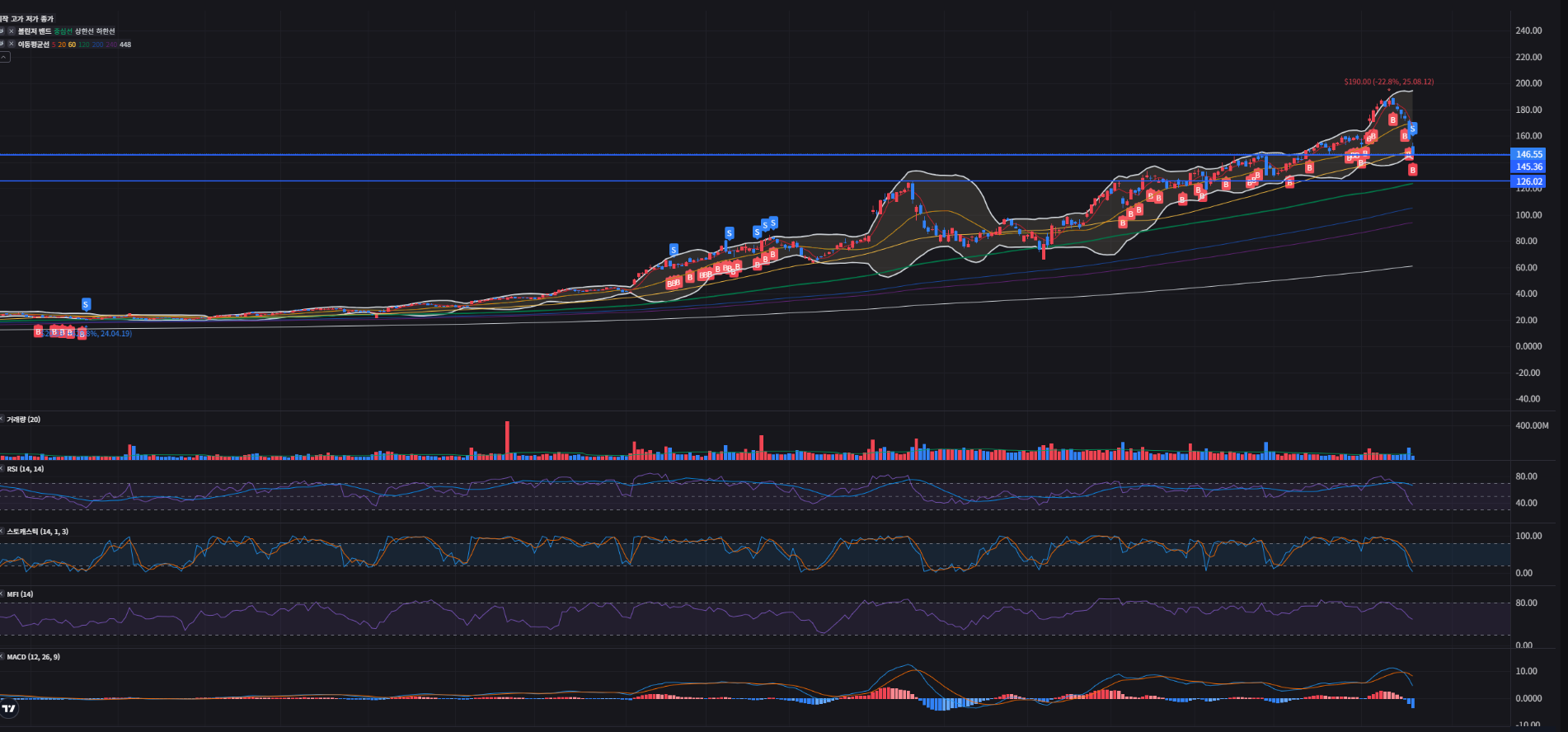1568x732 pixels.
Task: Remove the 볼린저 밴드 indicator with its X icon
Action: [12, 31]
